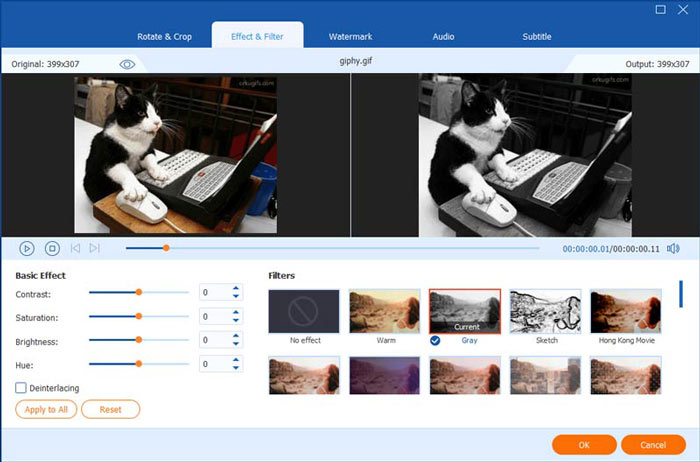Click the grayscale output preview image
The image size is (700, 462).
pyautogui.click(x=525, y=155)
